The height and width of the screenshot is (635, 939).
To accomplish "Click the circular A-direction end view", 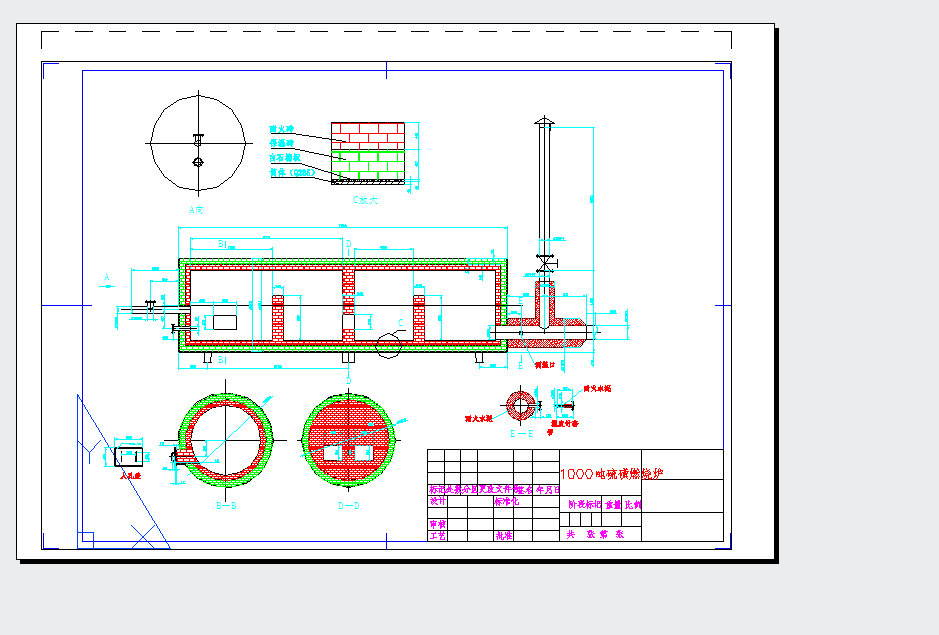I will [198, 143].
